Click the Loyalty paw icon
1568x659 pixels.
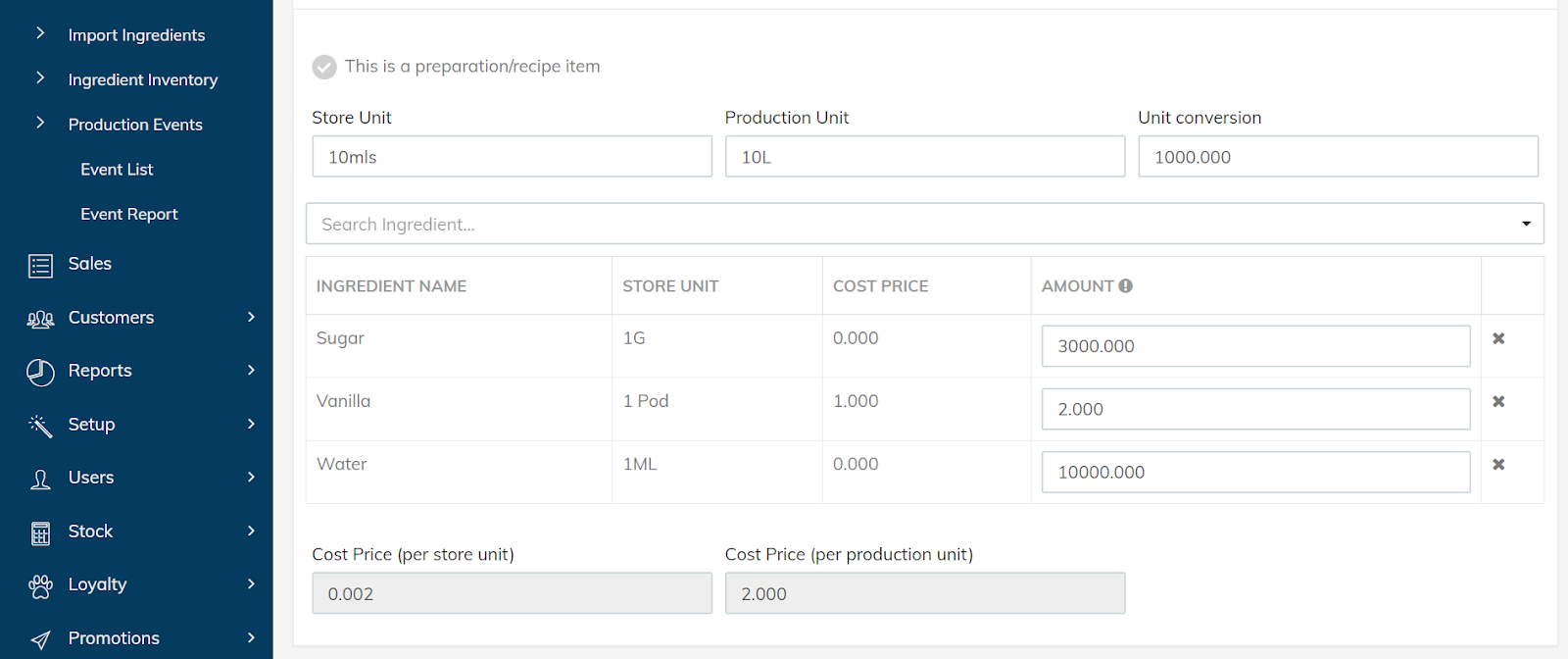[40, 586]
